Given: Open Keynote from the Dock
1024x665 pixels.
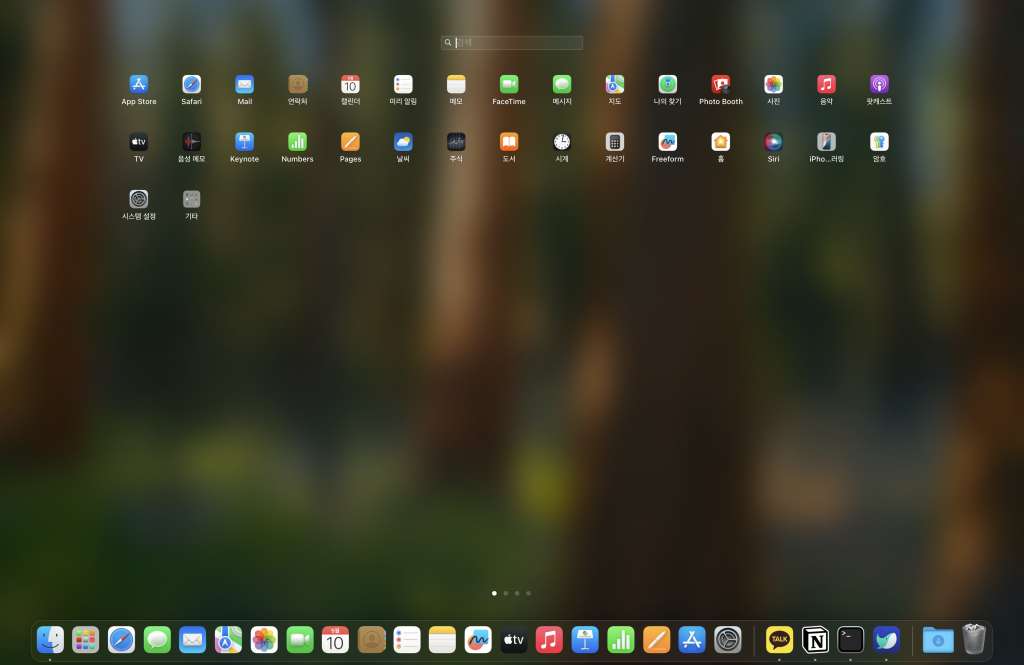Looking at the screenshot, I should pos(584,640).
